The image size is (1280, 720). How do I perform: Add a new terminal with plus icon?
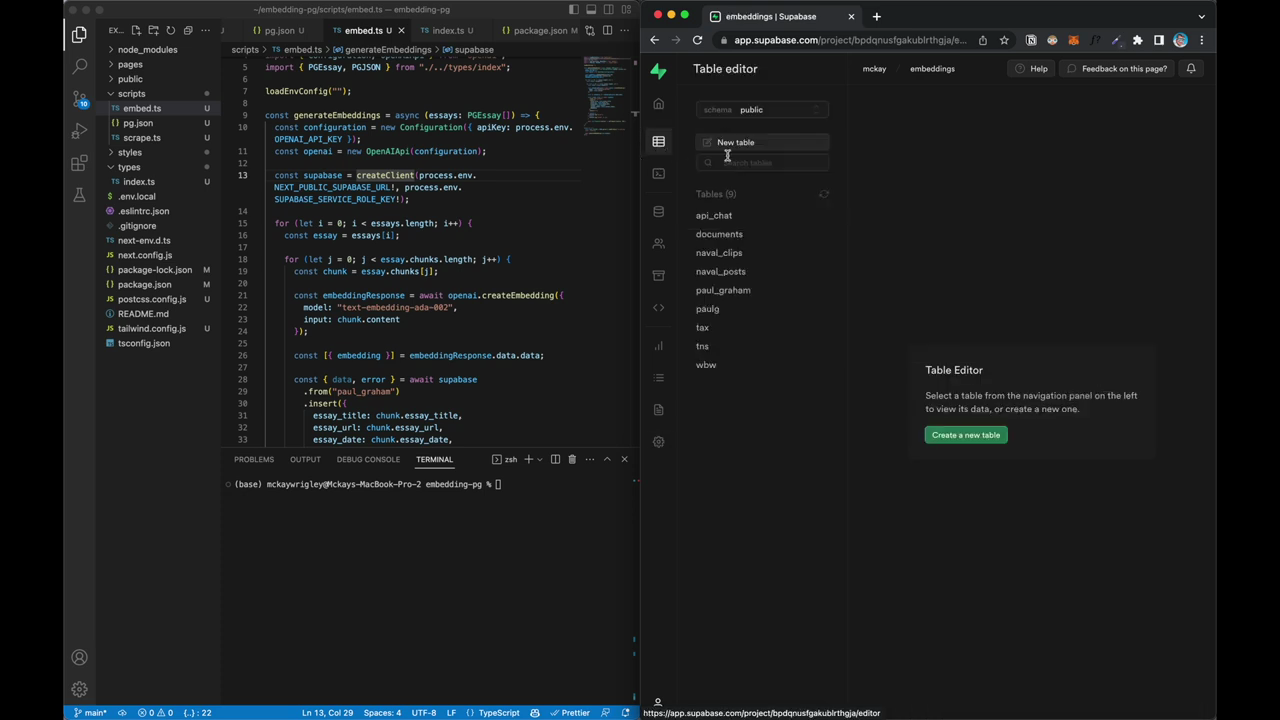click(528, 459)
